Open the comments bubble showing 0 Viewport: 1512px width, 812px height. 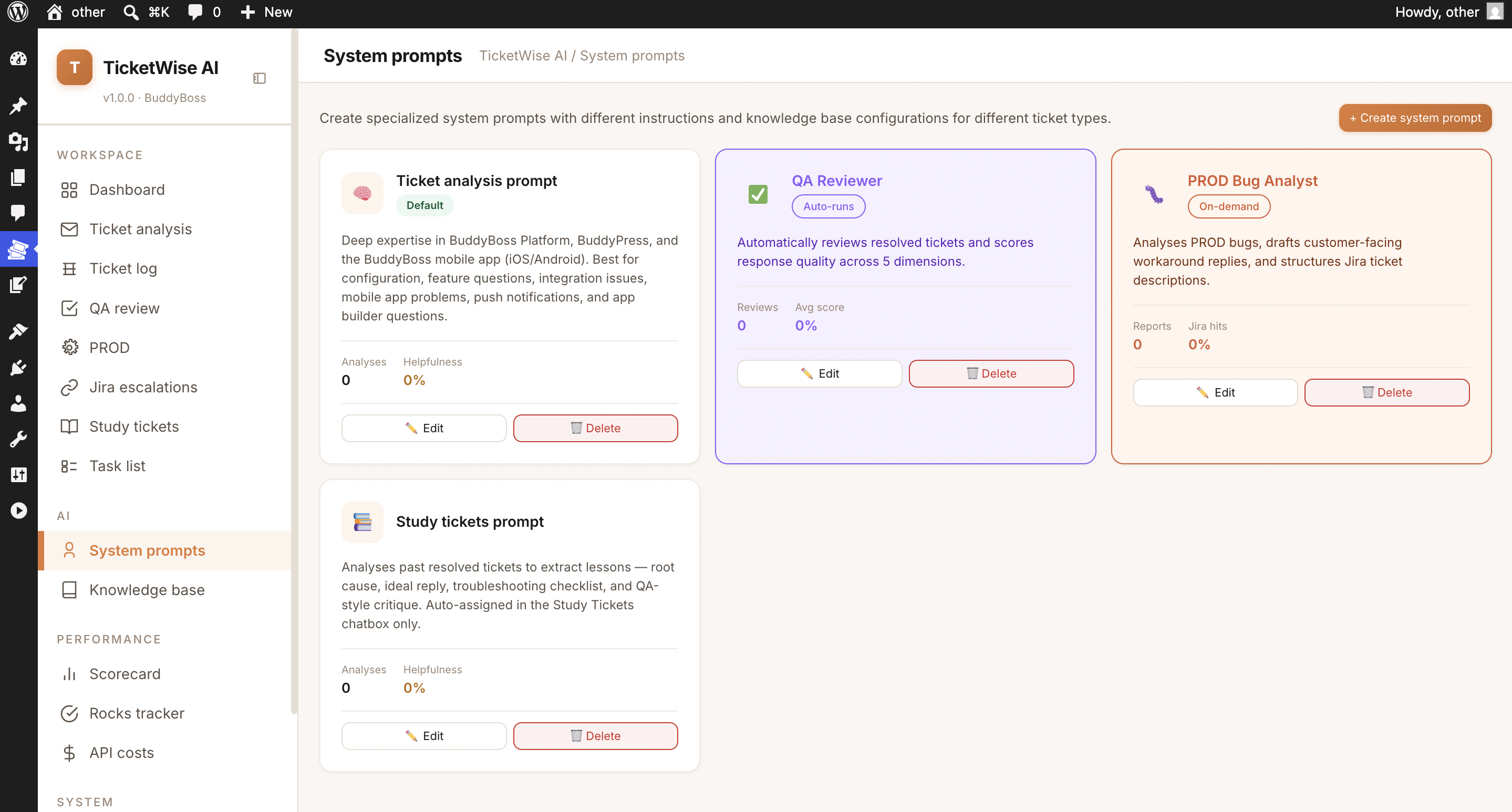click(204, 12)
